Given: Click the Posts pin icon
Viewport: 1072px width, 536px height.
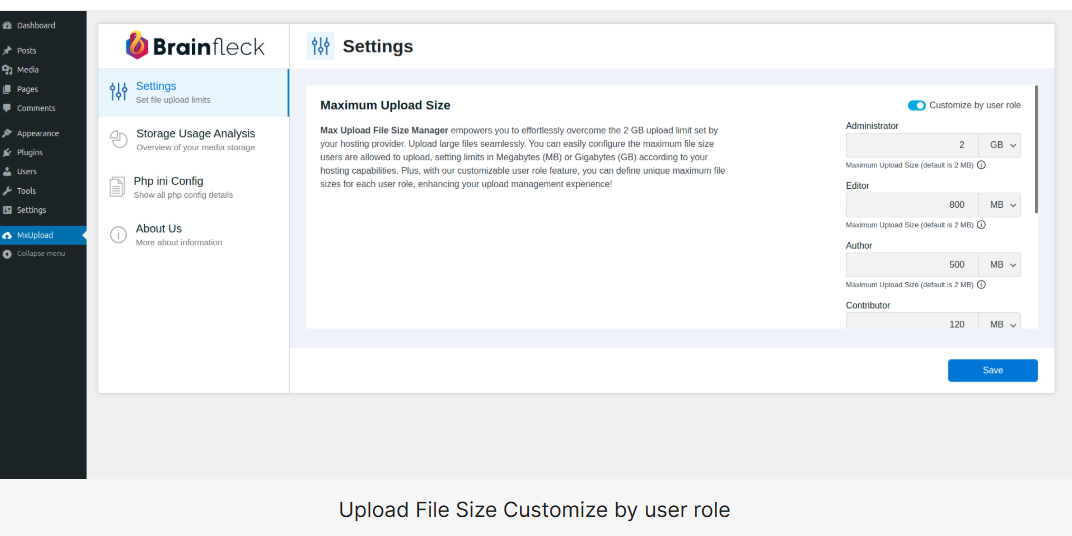Looking at the screenshot, I should click(7, 51).
